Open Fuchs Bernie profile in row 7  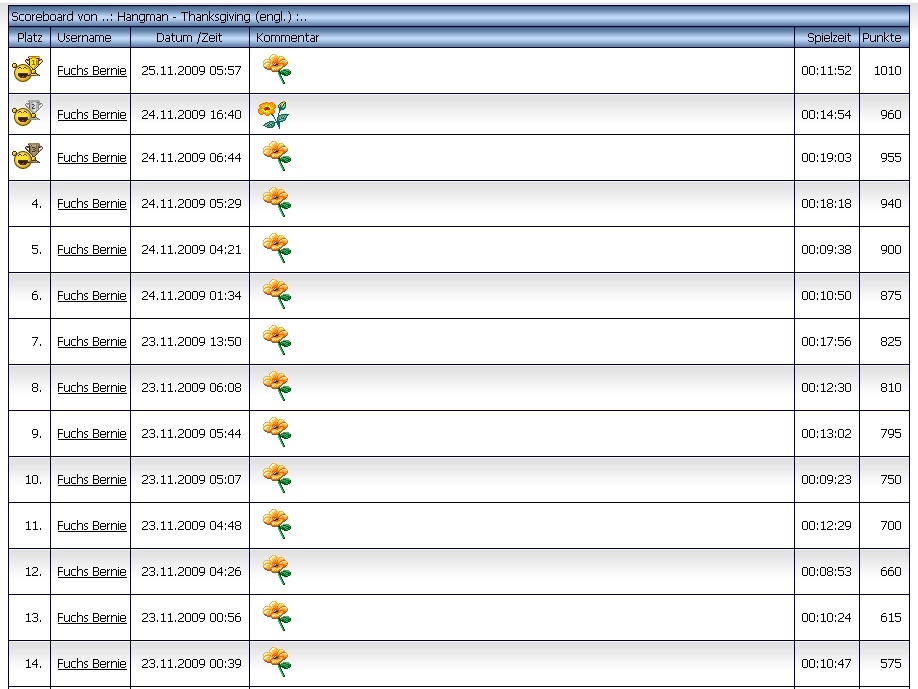[92, 341]
